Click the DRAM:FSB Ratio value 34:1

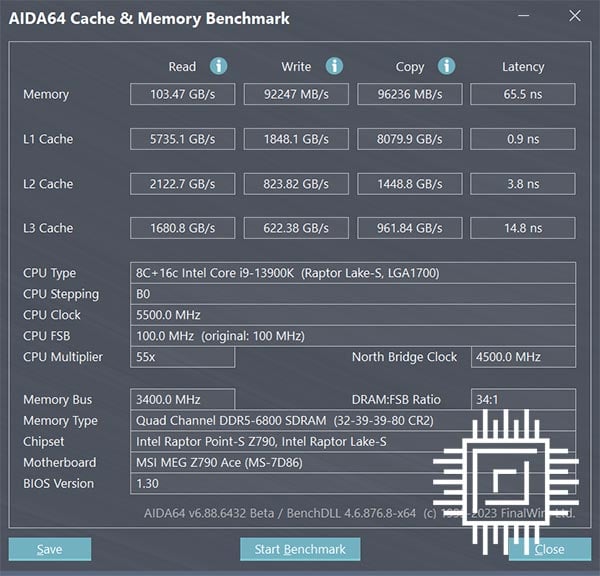(x=523, y=400)
